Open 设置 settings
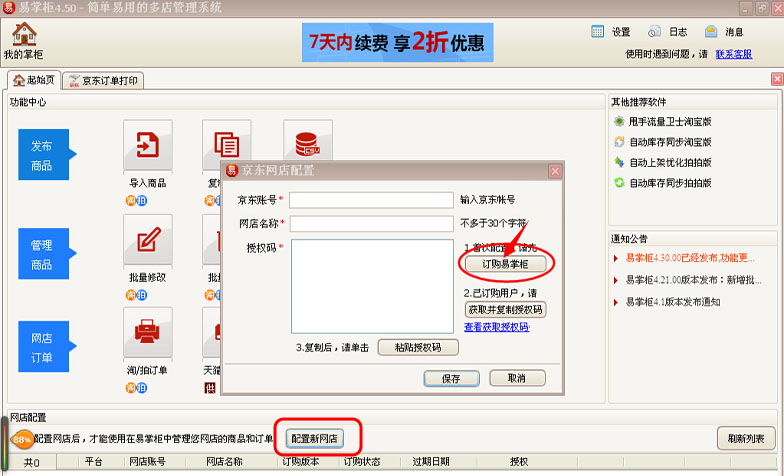784x476 pixels. (x=610, y=32)
